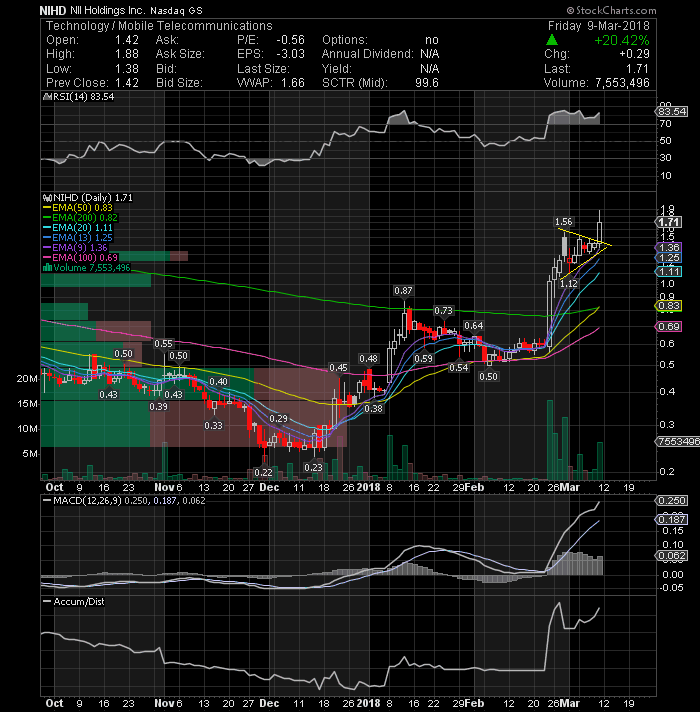
Task: Click the 1.11 EMA axis tag
Action: (668, 272)
